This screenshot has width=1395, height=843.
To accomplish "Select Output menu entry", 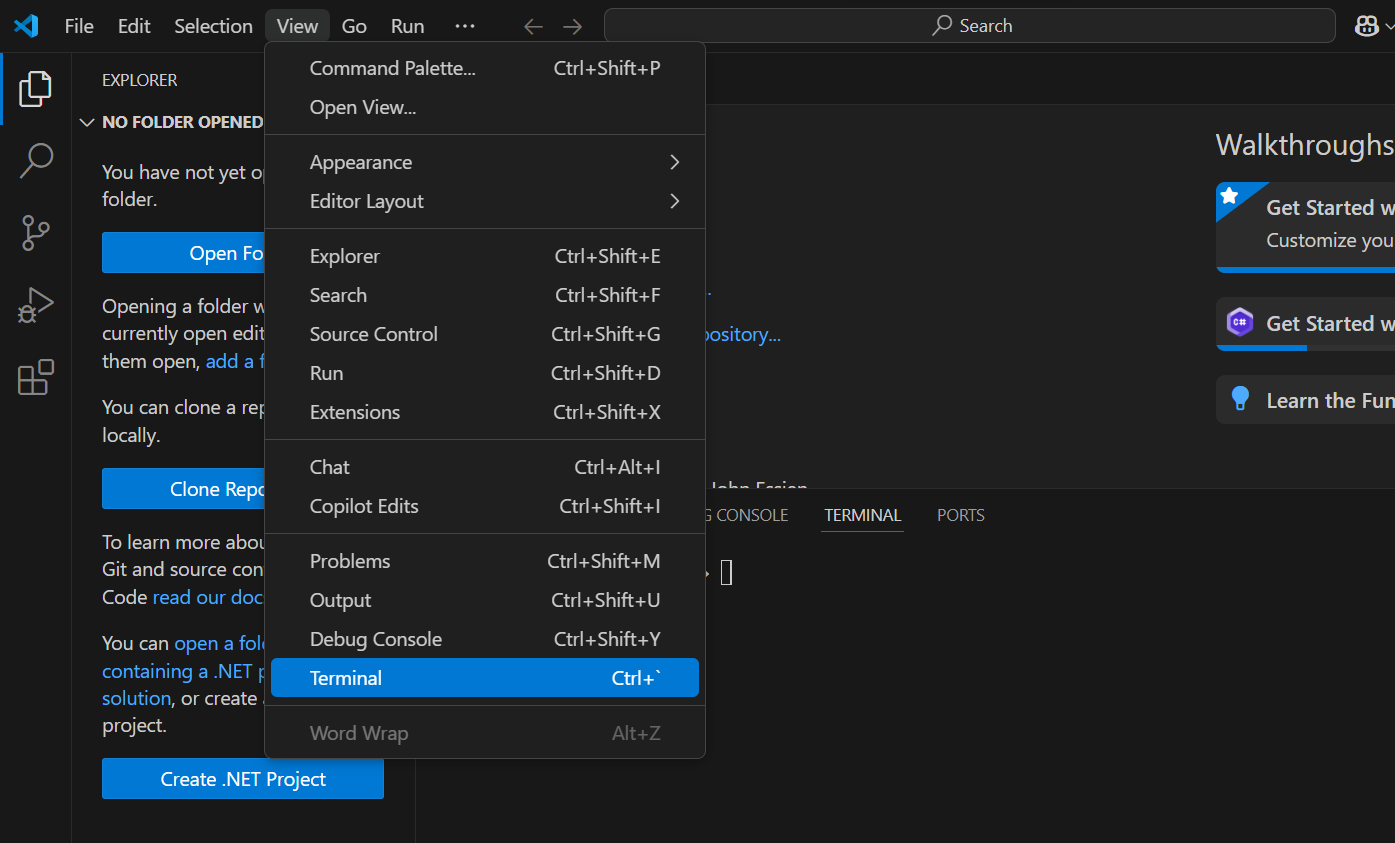I will (485, 600).
